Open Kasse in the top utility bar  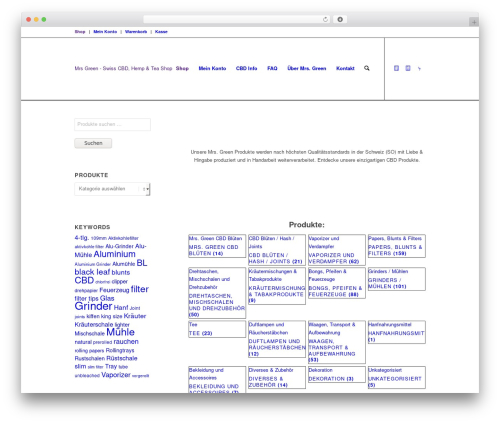tap(161, 32)
